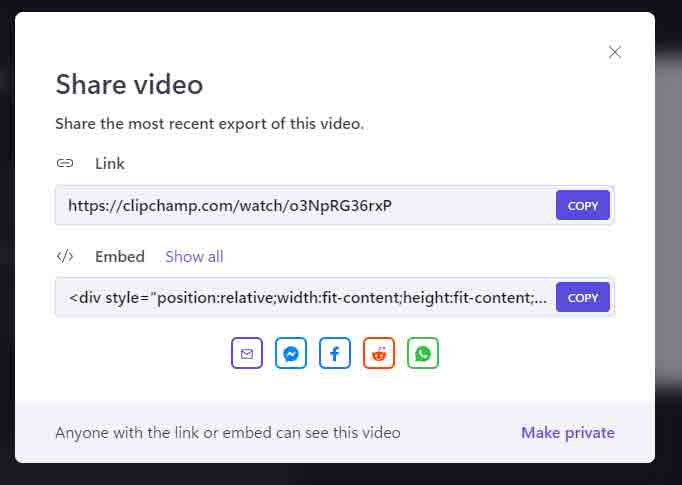Image resolution: width=682 pixels, height=485 pixels.
Task: Make the video private
Action: coord(568,433)
